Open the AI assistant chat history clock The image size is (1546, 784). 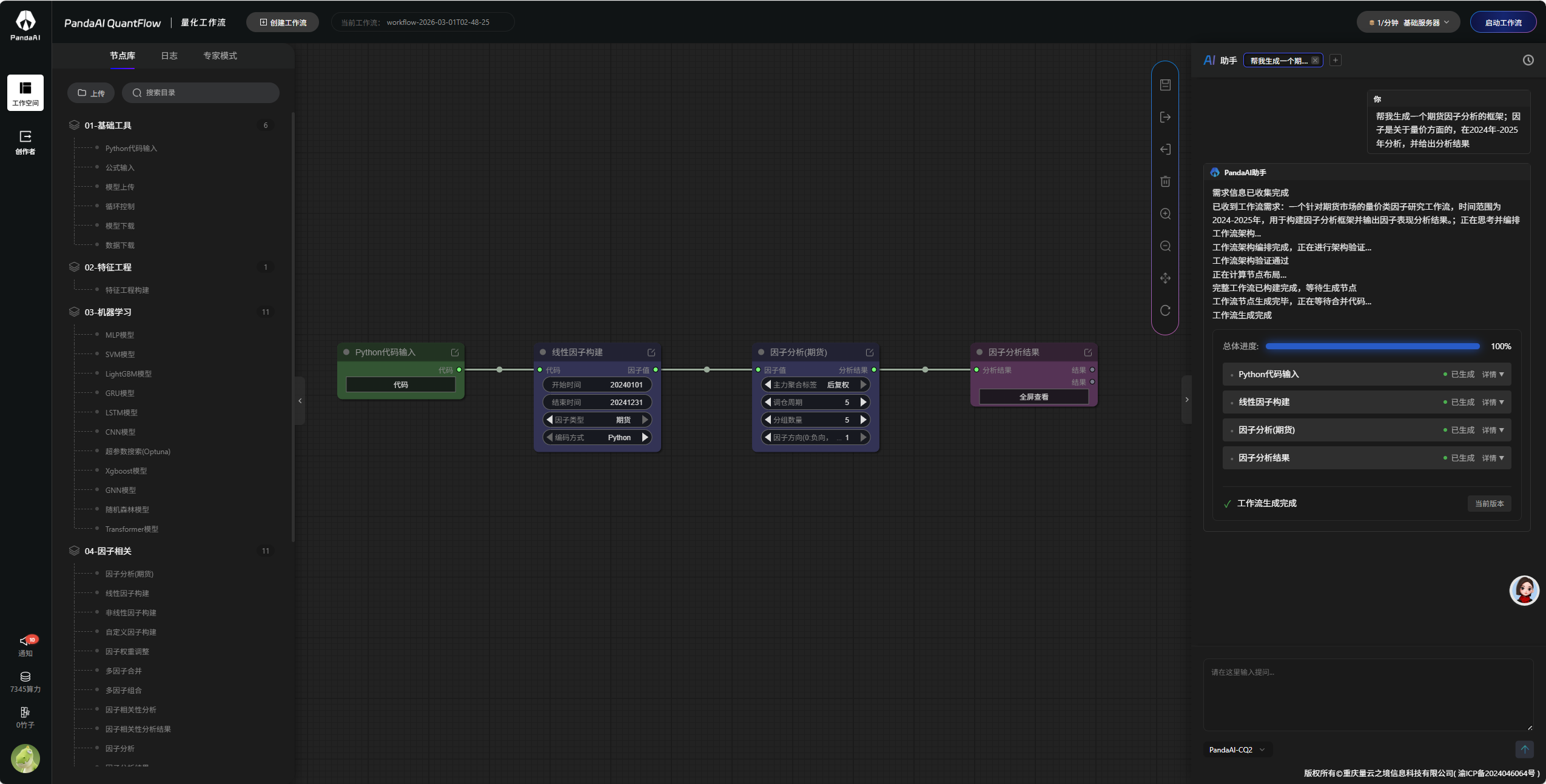tap(1528, 60)
